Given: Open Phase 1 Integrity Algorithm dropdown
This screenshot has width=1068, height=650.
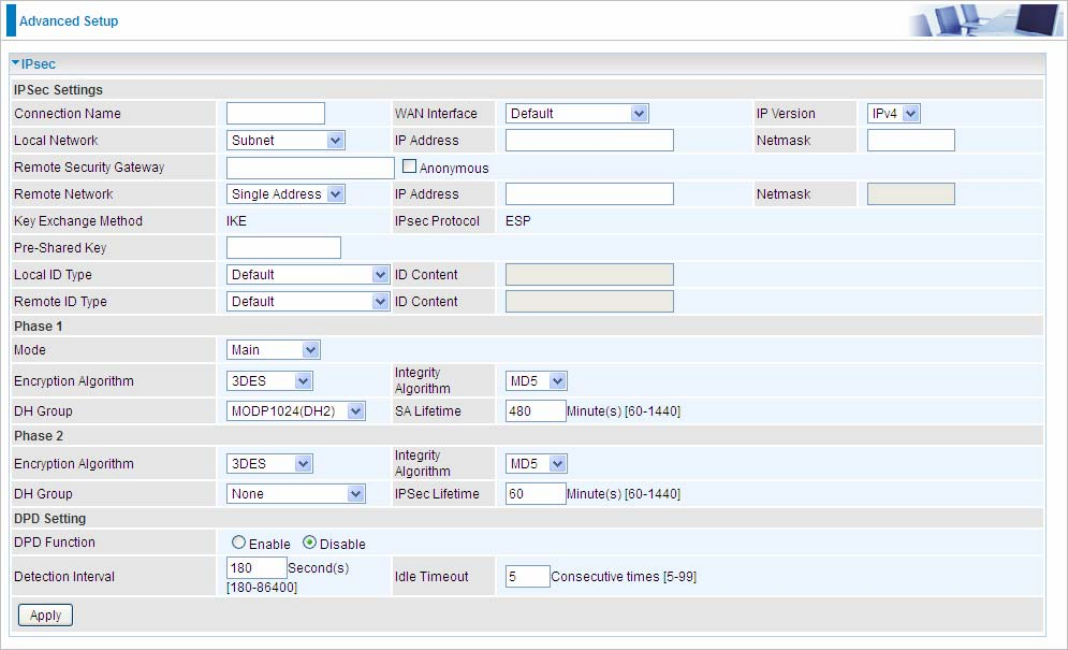Looking at the screenshot, I should [536, 381].
